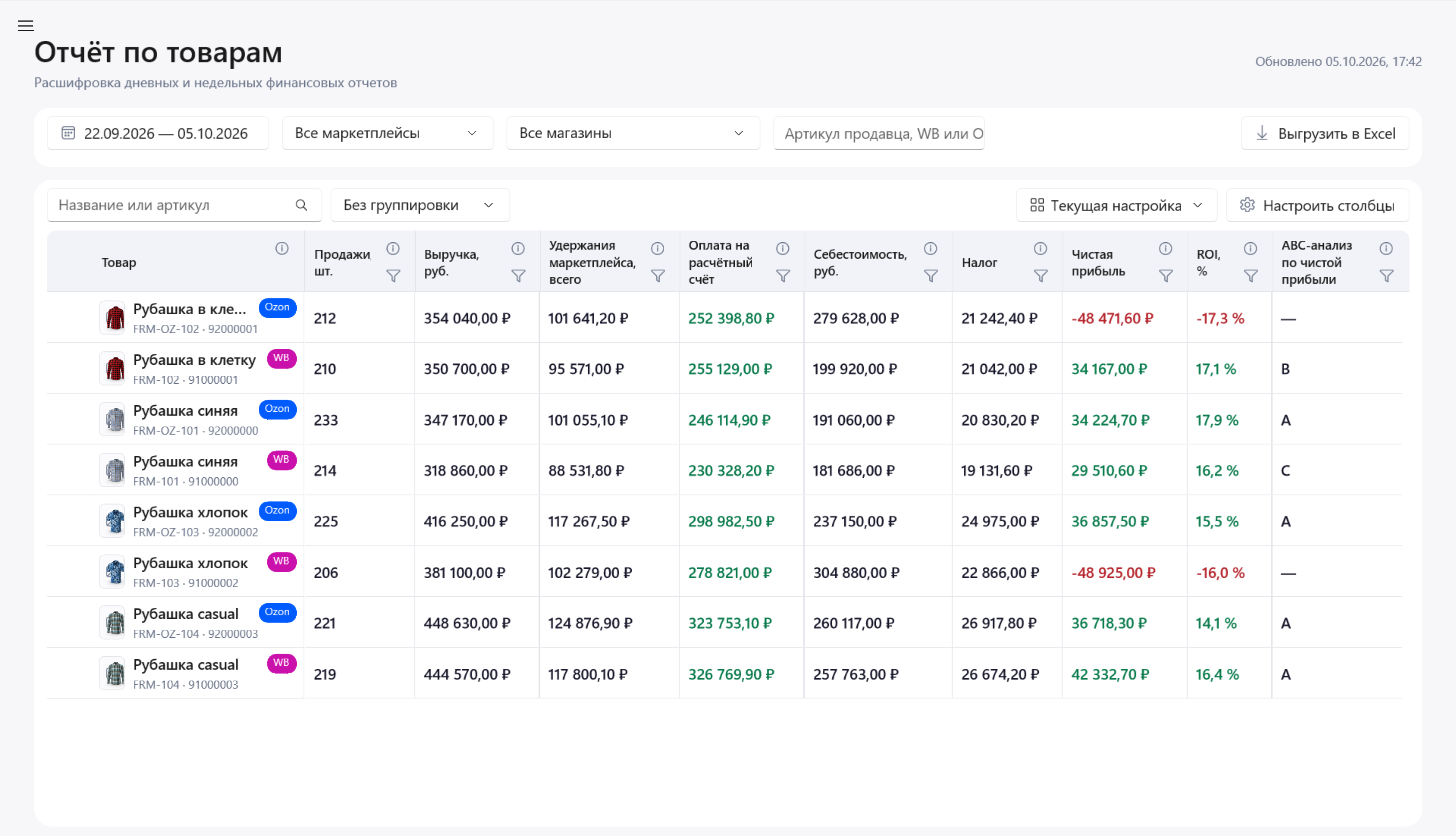
Task: Show info tooltip for Чистая прибыль column
Action: coord(1166,249)
